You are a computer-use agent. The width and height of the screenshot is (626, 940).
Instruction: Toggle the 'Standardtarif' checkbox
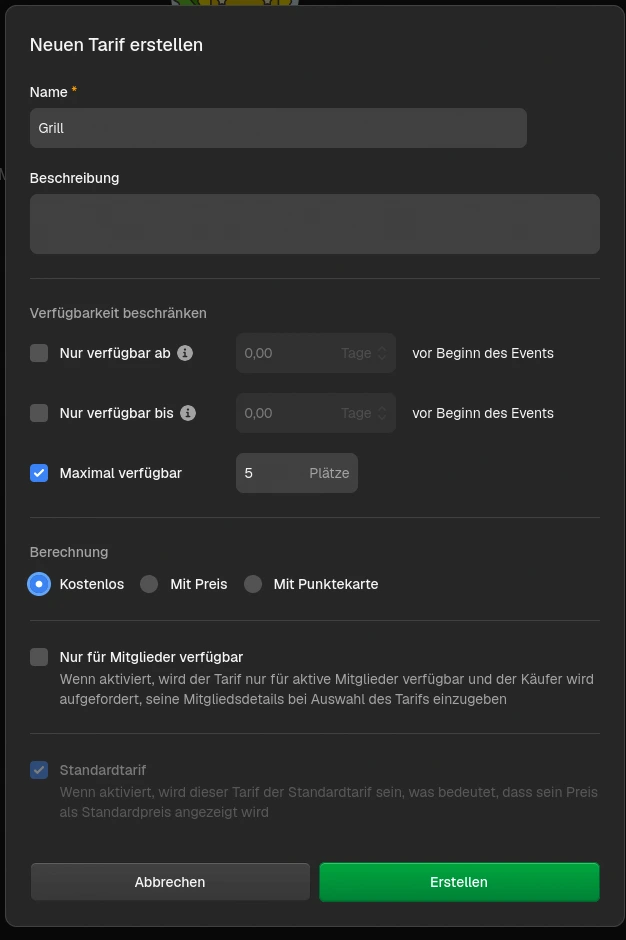[x=39, y=770]
